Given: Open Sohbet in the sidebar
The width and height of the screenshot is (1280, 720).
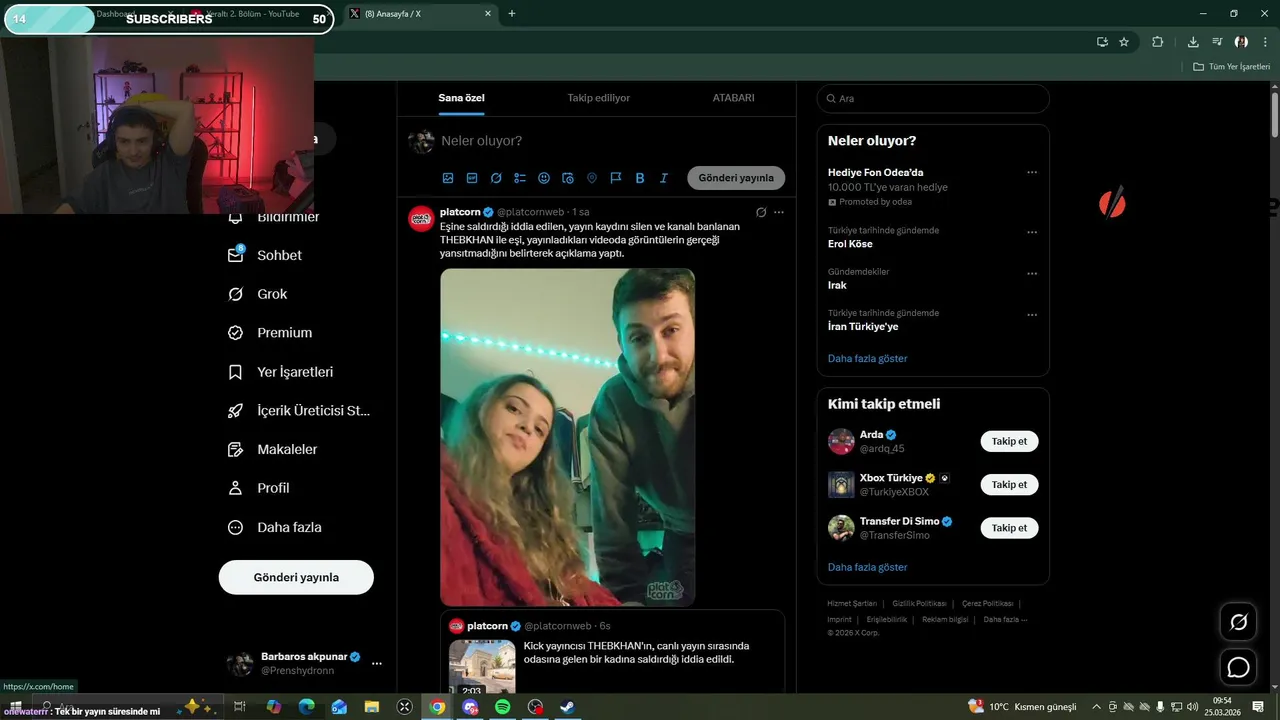Looking at the screenshot, I should [x=266, y=255].
